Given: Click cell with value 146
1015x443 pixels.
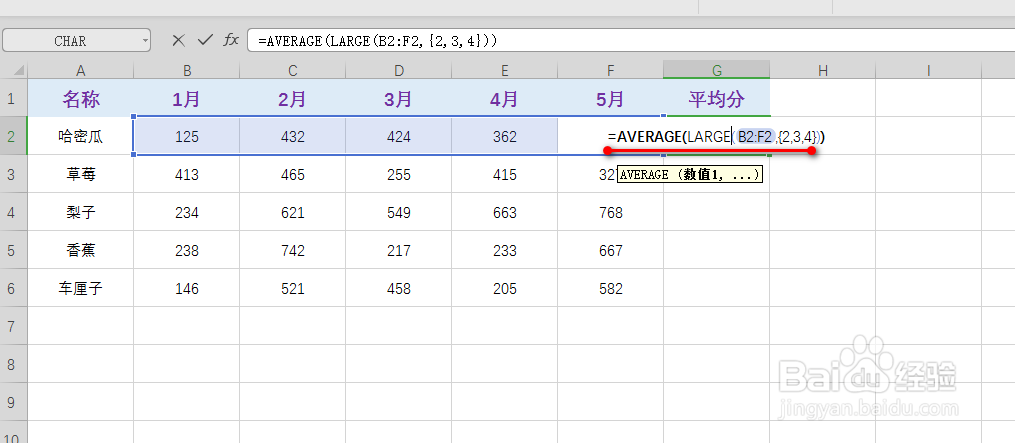Looking at the screenshot, I should (186, 288).
